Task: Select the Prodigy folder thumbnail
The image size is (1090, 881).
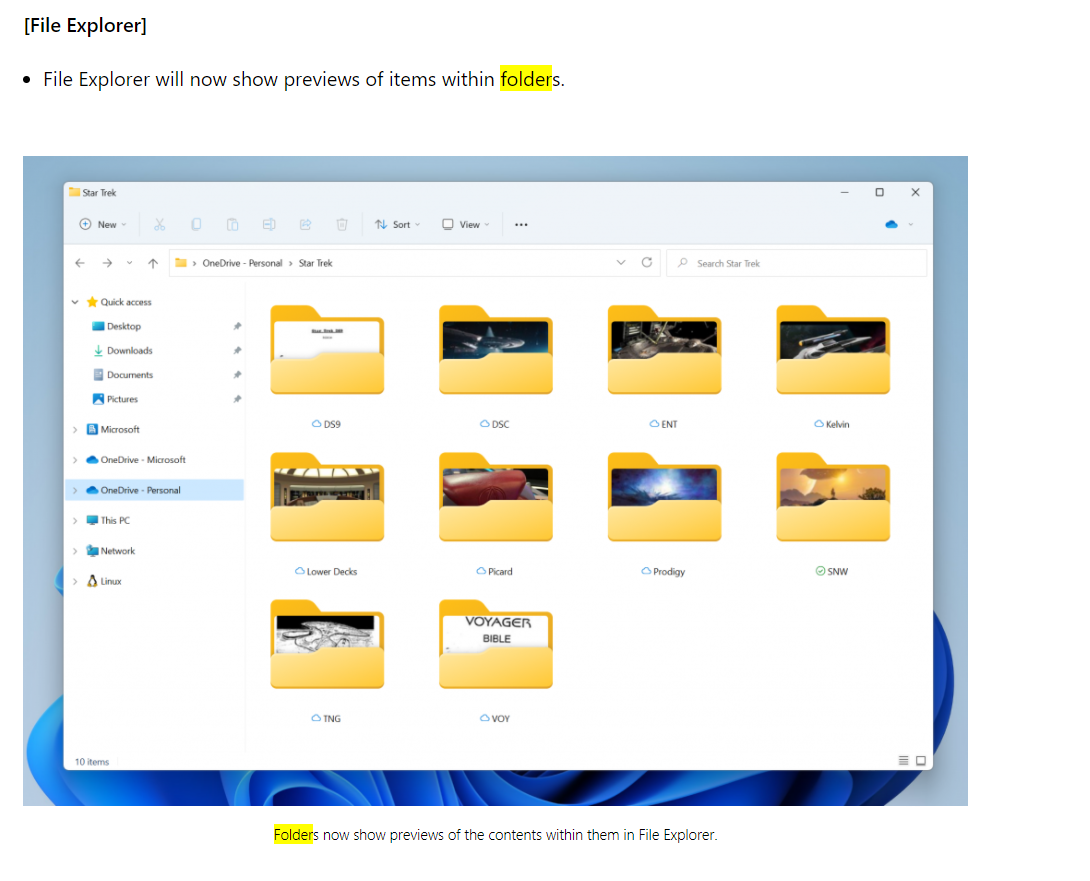Action: (x=664, y=497)
